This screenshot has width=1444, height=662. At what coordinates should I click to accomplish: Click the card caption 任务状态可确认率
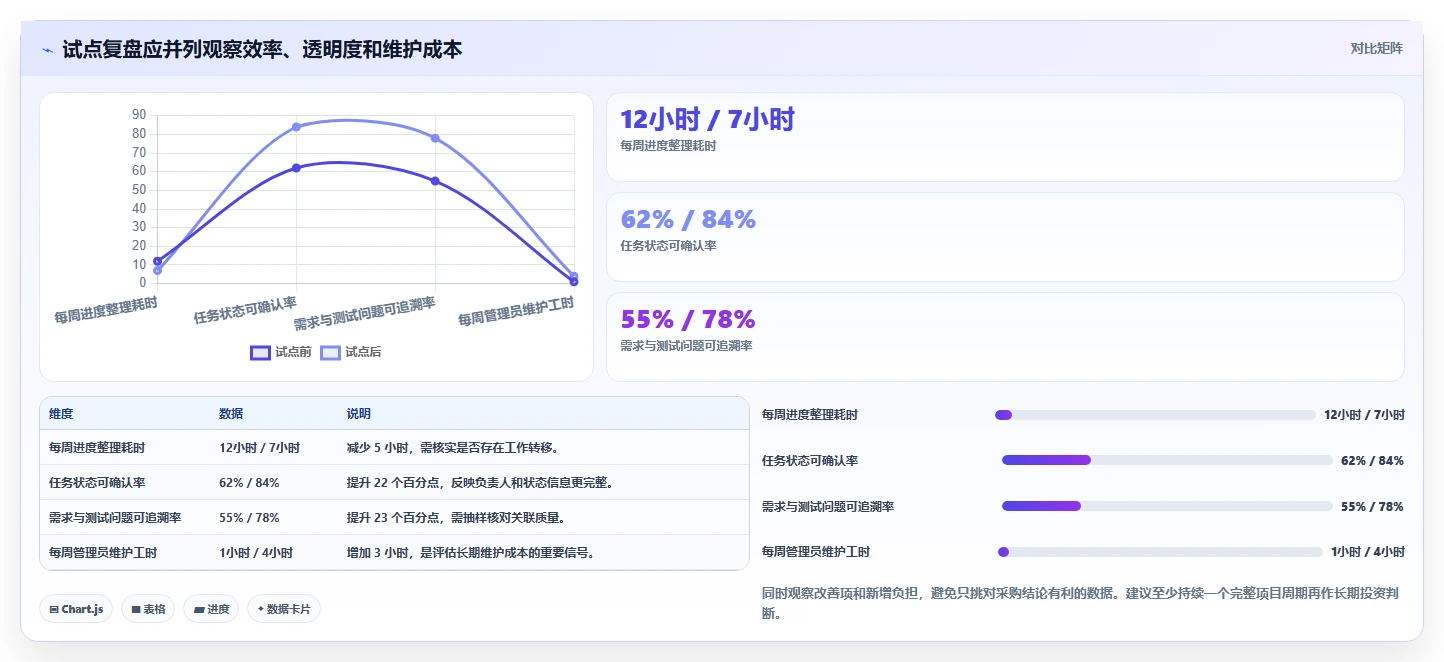pyautogui.click(x=669, y=246)
